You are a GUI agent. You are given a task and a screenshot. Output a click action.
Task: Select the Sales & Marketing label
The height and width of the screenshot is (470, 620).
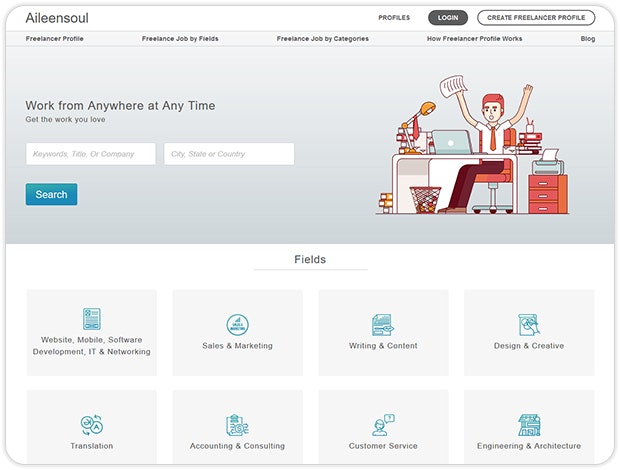click(x=237, y=345)
